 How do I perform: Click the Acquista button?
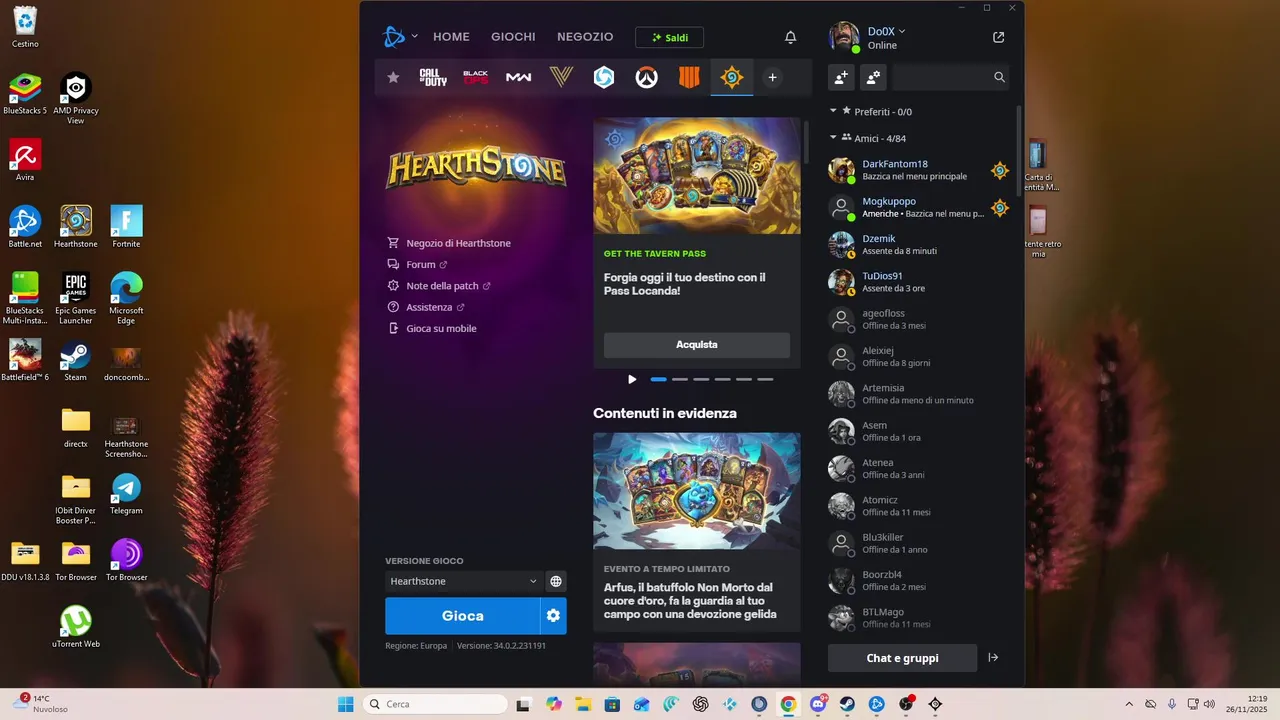point(697,344)
